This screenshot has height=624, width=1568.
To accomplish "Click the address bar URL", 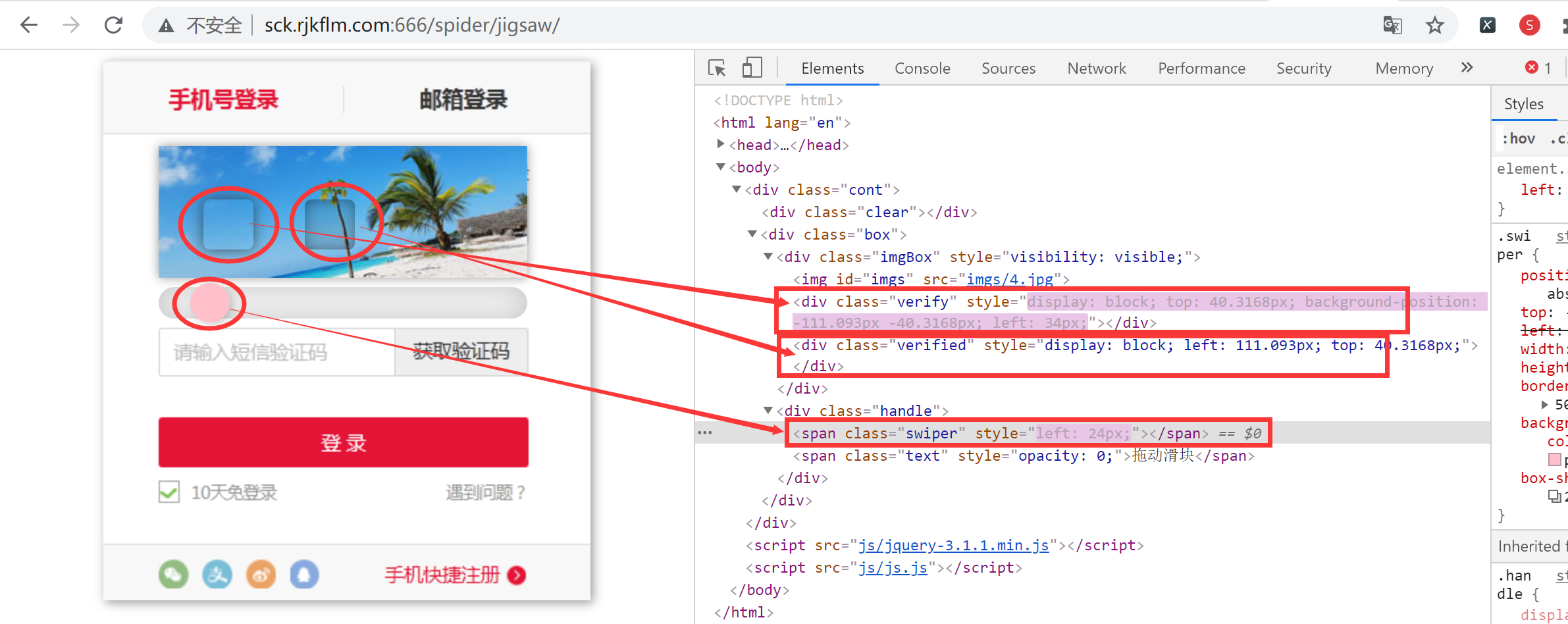I will pyautogui.click(x=412, y=25).
